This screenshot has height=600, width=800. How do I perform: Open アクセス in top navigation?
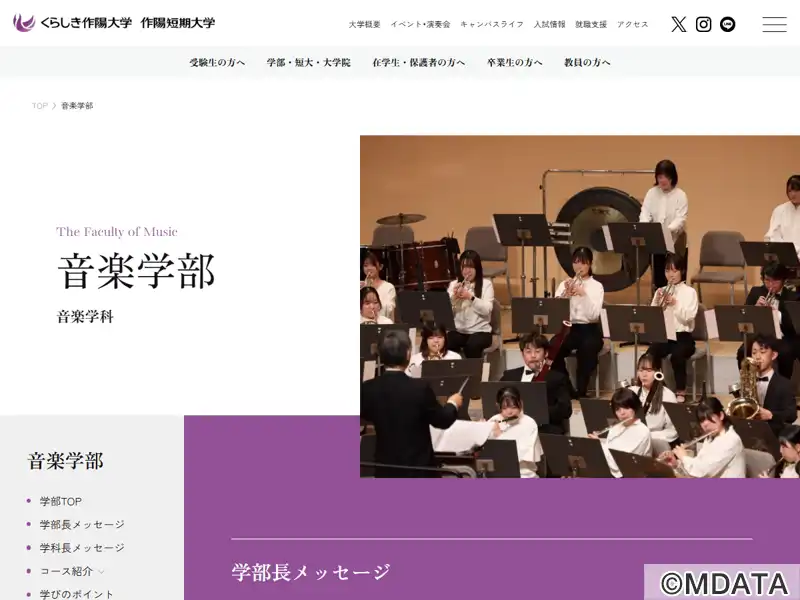[633, 24]
